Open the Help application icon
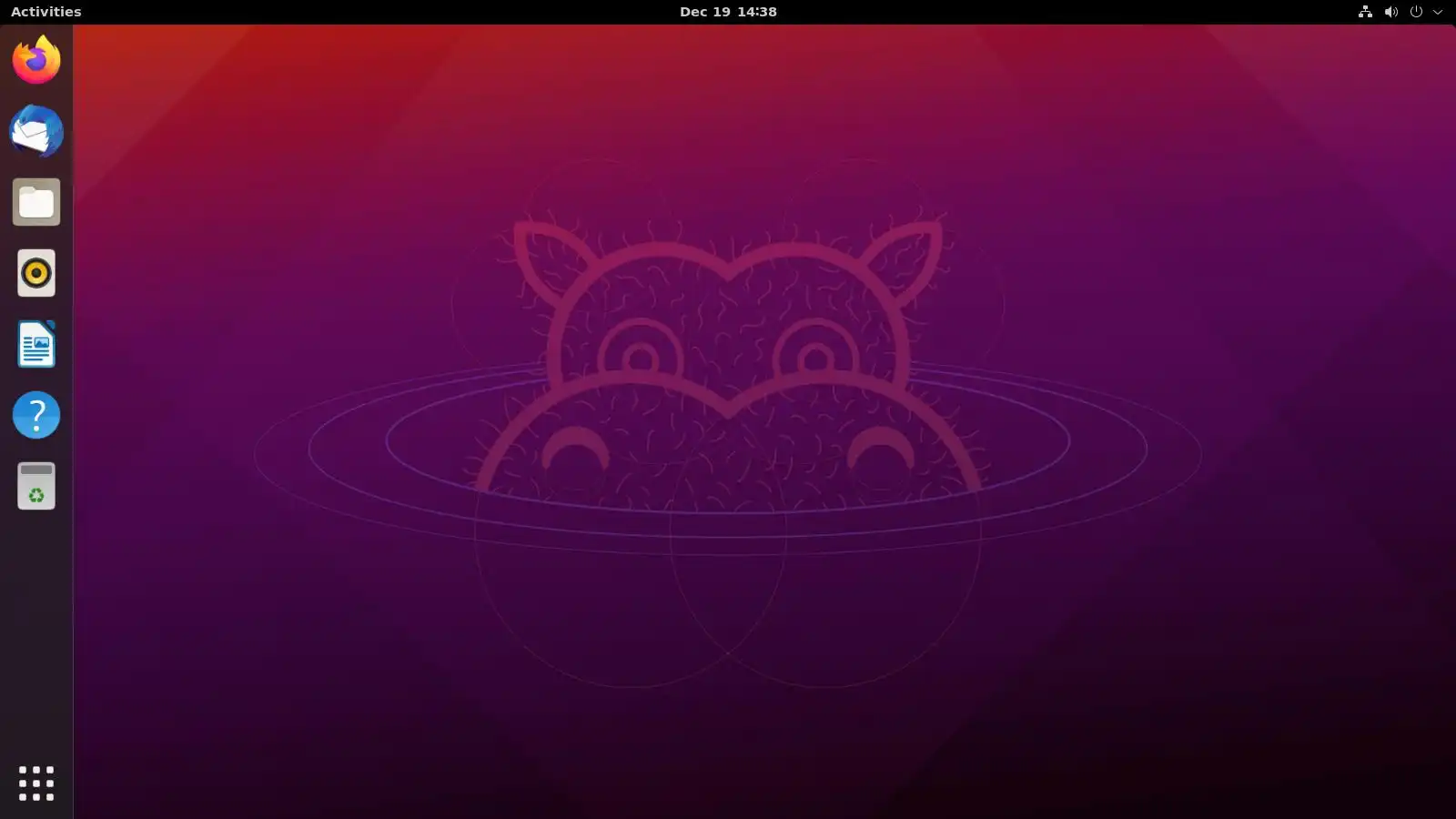This screenshot has height=819, width=1456. point(36,415)
